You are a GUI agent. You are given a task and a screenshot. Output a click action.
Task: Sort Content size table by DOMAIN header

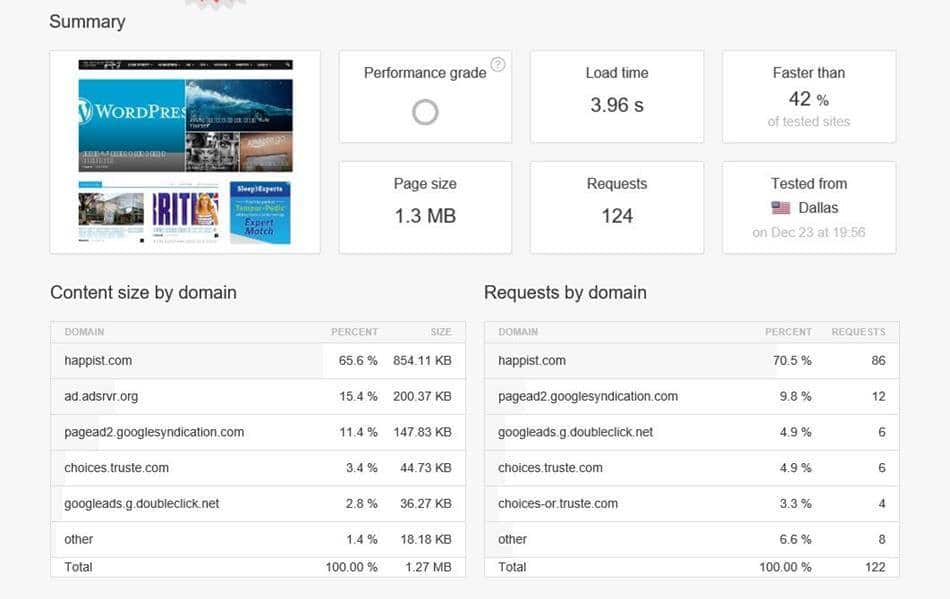pyautogui.click(x=85, y=332)
